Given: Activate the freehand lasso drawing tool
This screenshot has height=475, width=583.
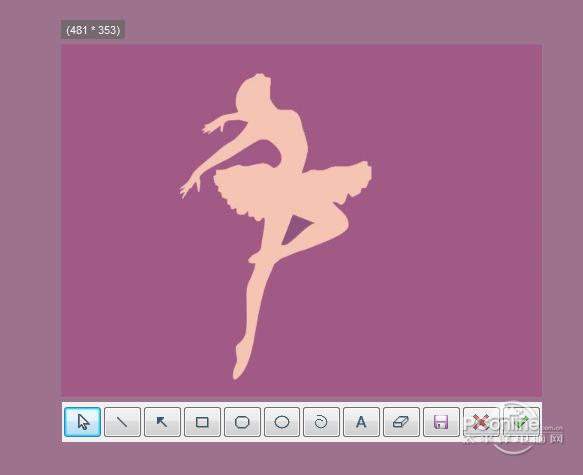Looking at the screenshot, I should (x=321, y=422).
